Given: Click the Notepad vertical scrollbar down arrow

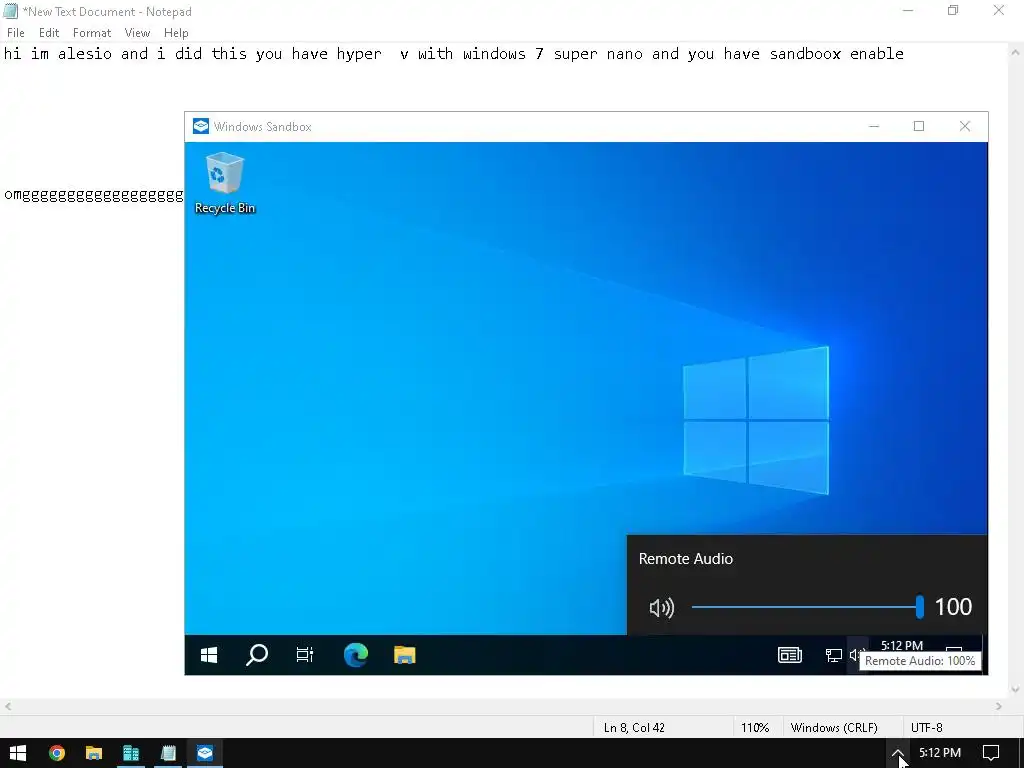Looking at the screenshot, I should tap(1016, 690).
